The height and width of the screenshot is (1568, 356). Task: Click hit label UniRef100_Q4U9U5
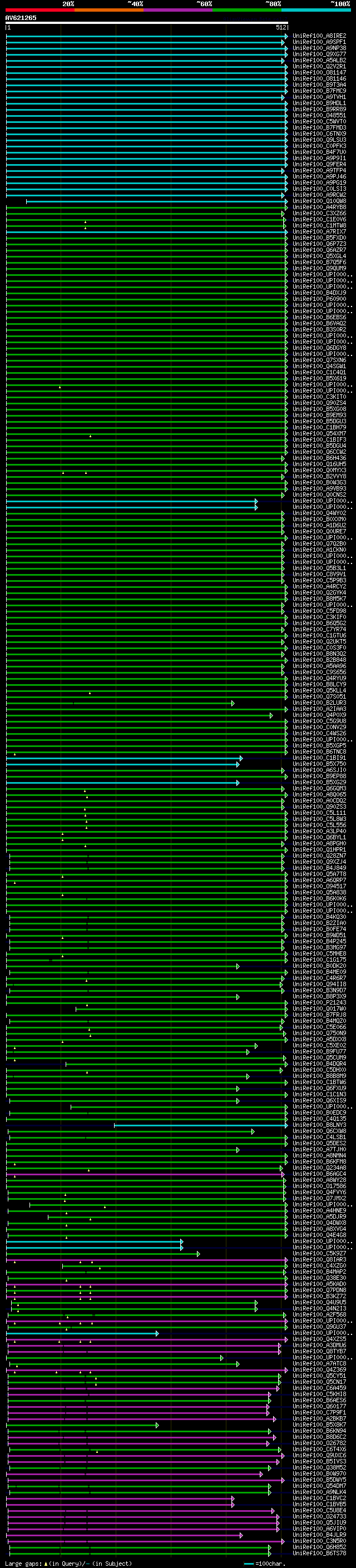pos(319,1302)
